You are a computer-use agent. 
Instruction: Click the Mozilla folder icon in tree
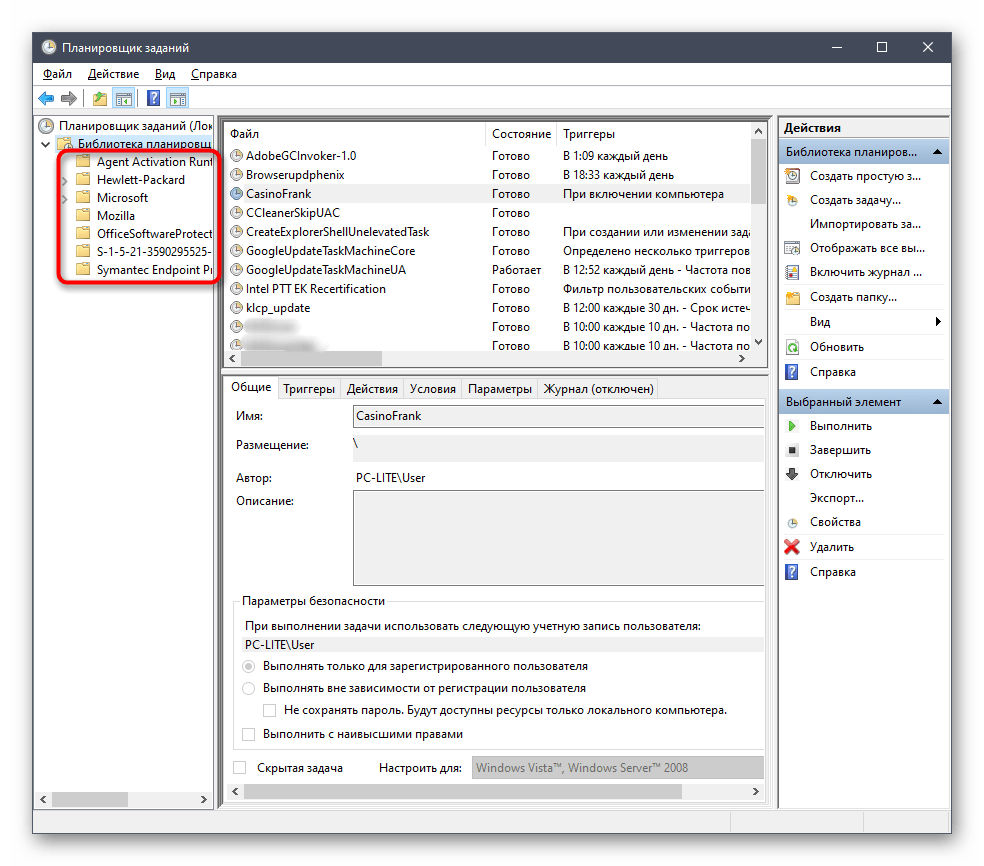click(x=83, y=216)
